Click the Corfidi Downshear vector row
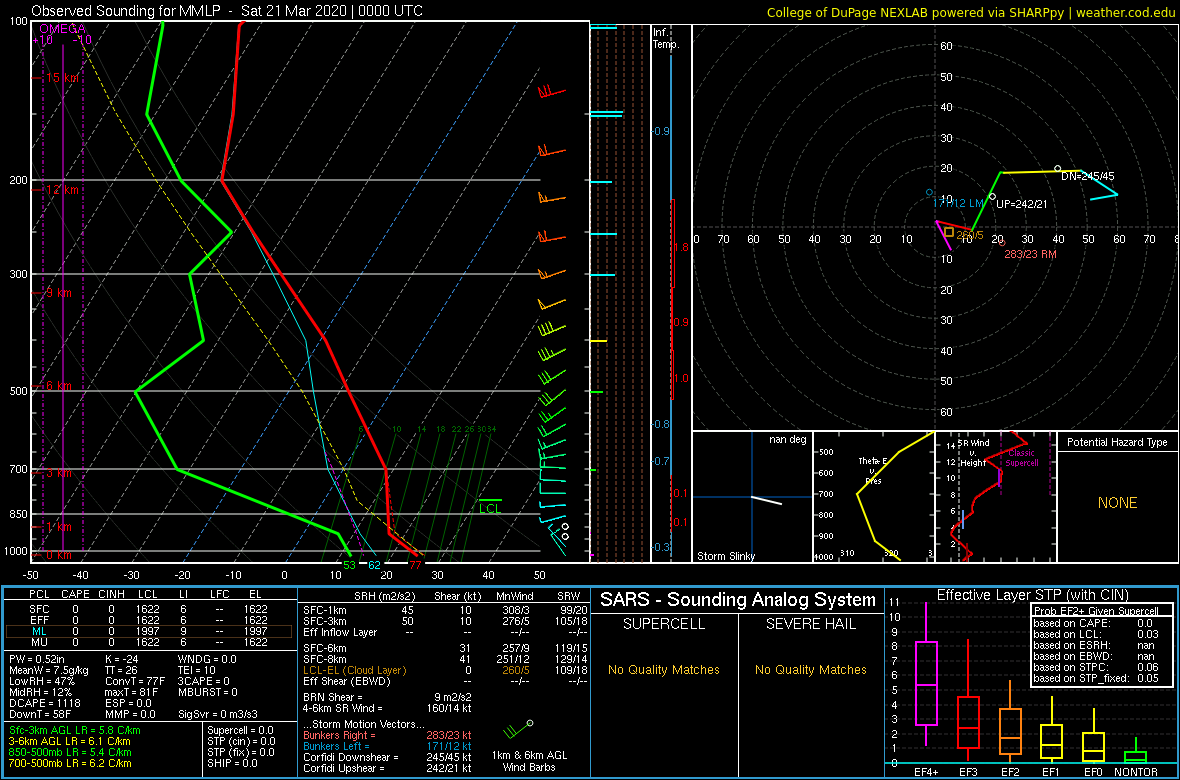 coord(387,757)
